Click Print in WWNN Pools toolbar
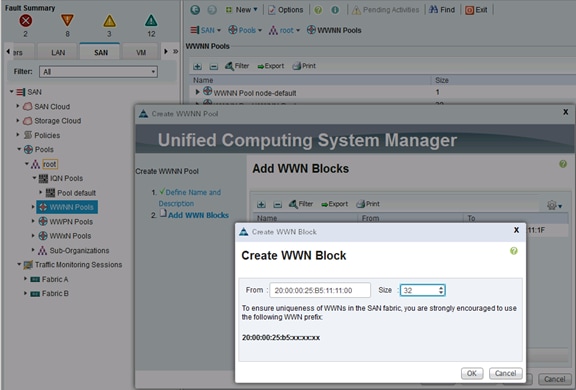Viewport: 576px width, 390px height. tap(304, 66)
